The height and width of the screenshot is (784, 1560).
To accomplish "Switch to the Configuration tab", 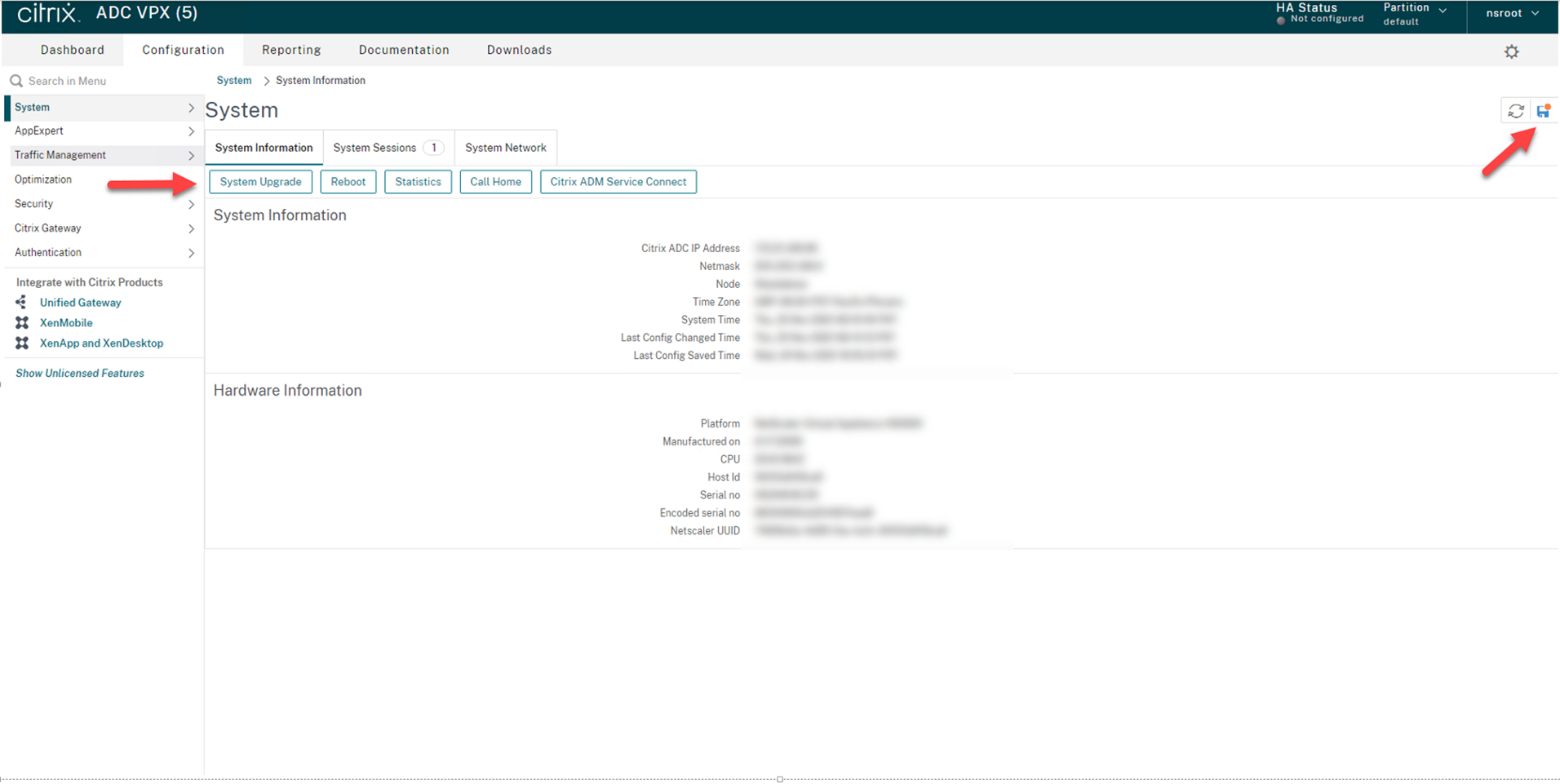I will click(x=183, y=50).
